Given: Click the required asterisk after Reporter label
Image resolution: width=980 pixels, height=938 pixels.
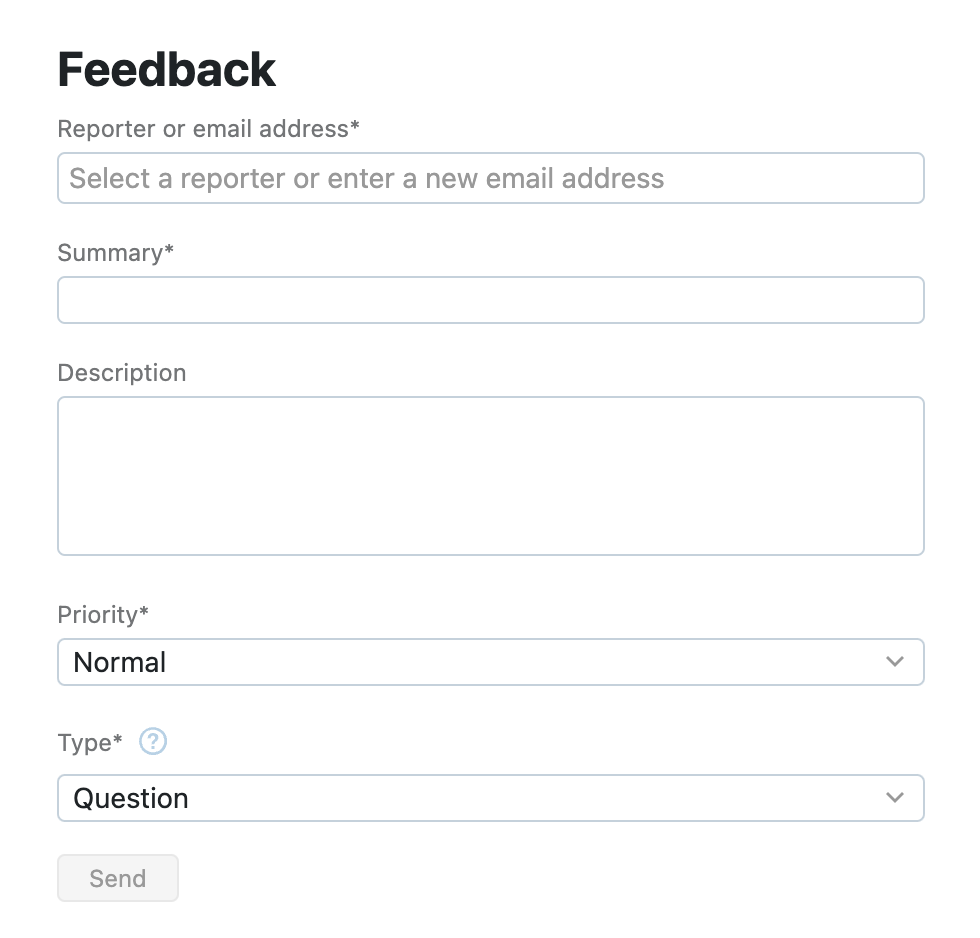Looking at the screenshot, I should point(355,127).
